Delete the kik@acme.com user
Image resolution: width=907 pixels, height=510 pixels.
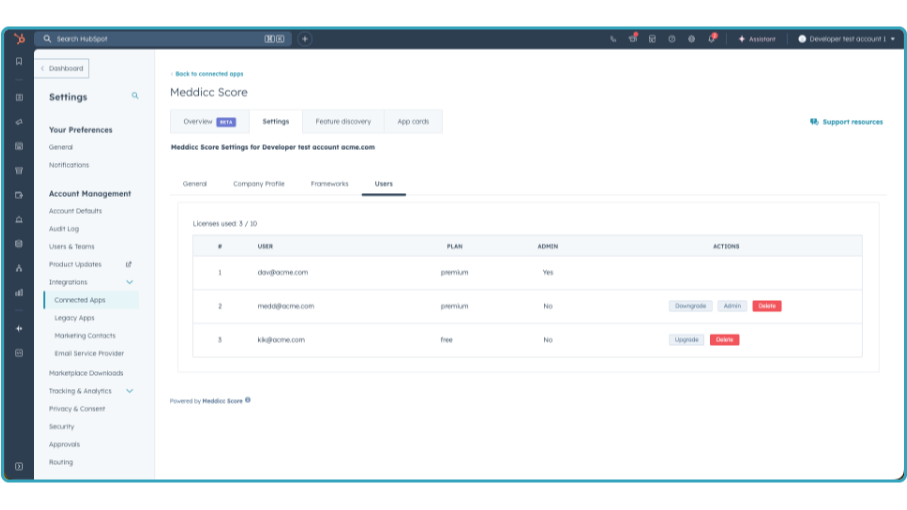(724, 340)
